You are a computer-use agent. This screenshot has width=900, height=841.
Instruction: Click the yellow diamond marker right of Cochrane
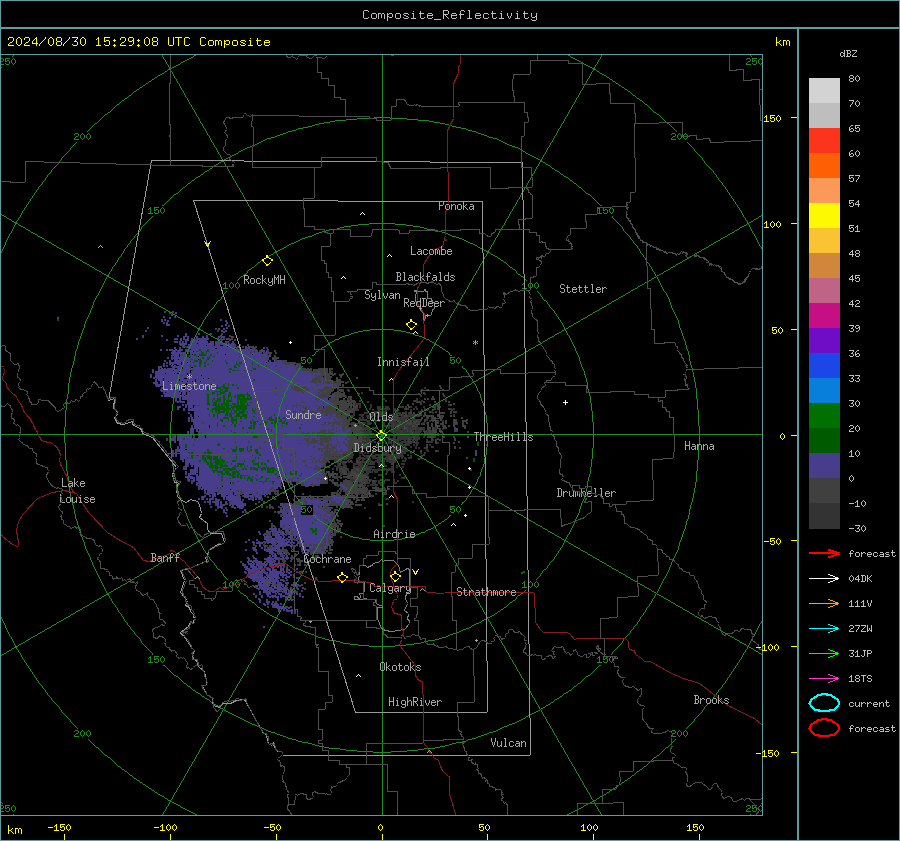(342, 577)
